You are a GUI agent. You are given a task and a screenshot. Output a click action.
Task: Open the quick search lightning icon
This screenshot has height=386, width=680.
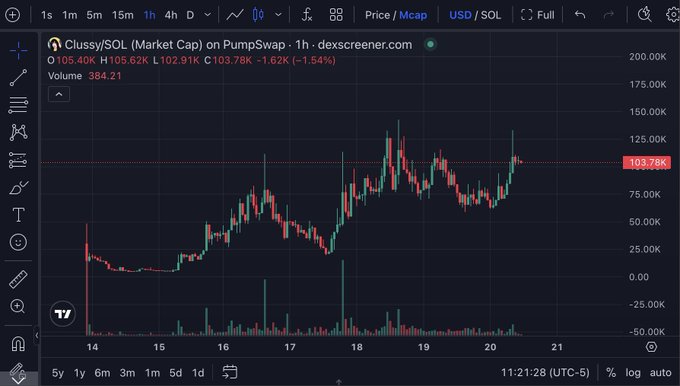pos(645,15)
